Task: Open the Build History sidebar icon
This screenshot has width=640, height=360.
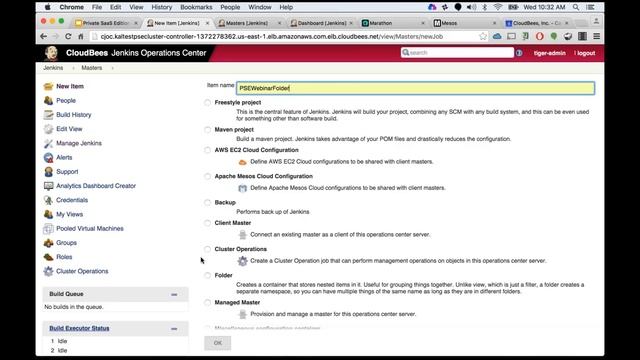Action: pos(48,115)
